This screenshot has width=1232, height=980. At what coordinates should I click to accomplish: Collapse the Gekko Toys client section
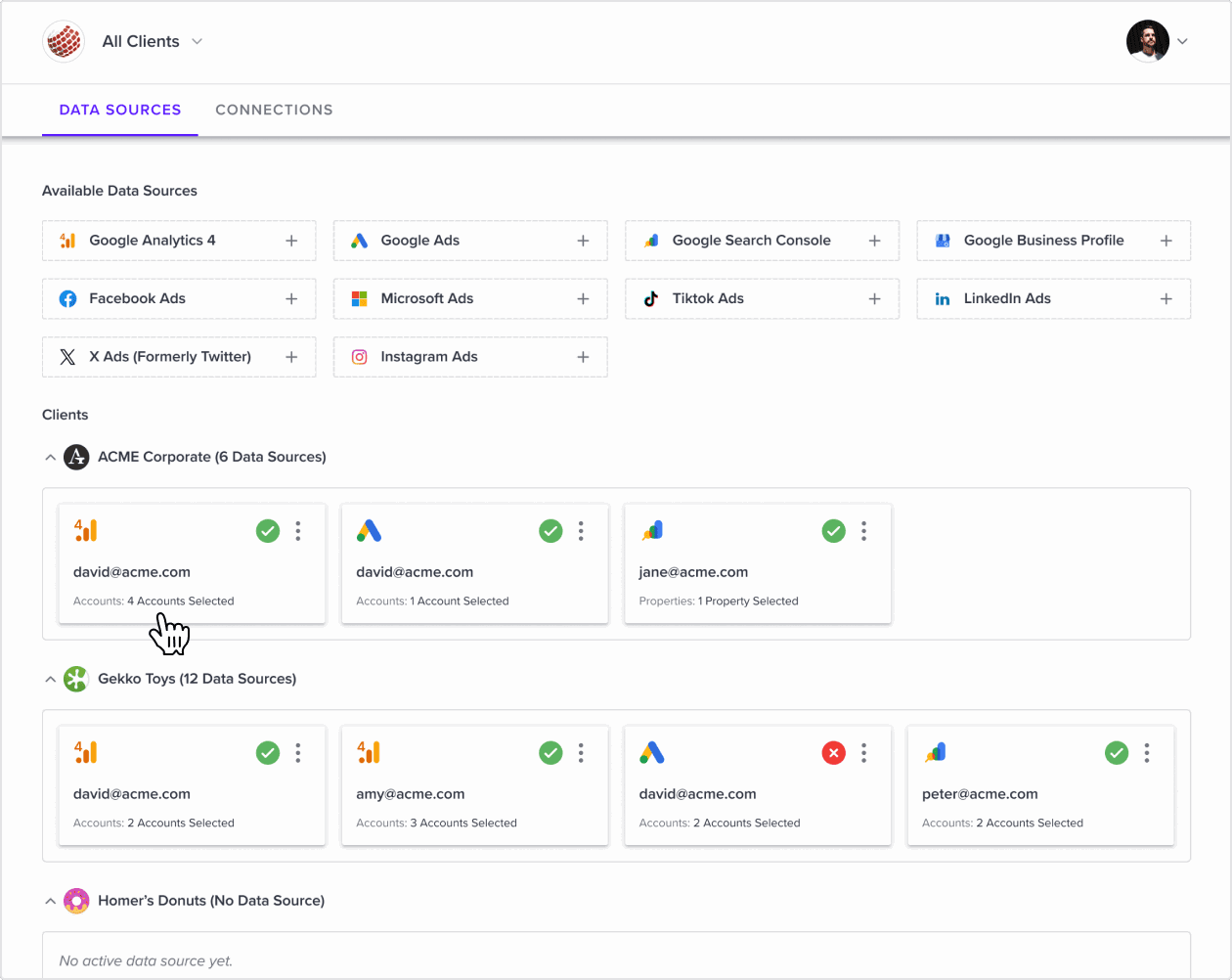click(x=50, y=680)
